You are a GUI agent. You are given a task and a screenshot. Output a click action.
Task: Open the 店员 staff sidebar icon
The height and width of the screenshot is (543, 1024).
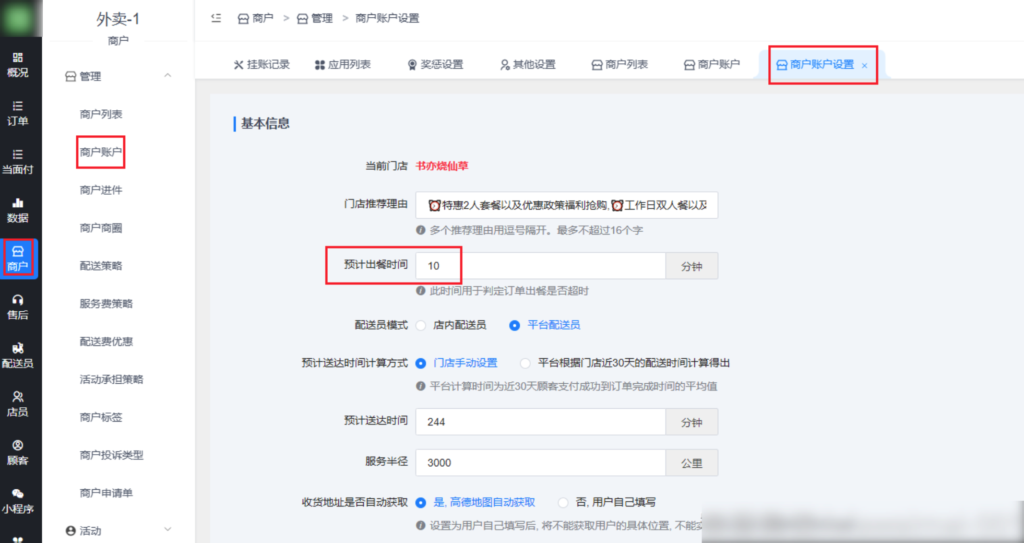[x=18, y=403]
